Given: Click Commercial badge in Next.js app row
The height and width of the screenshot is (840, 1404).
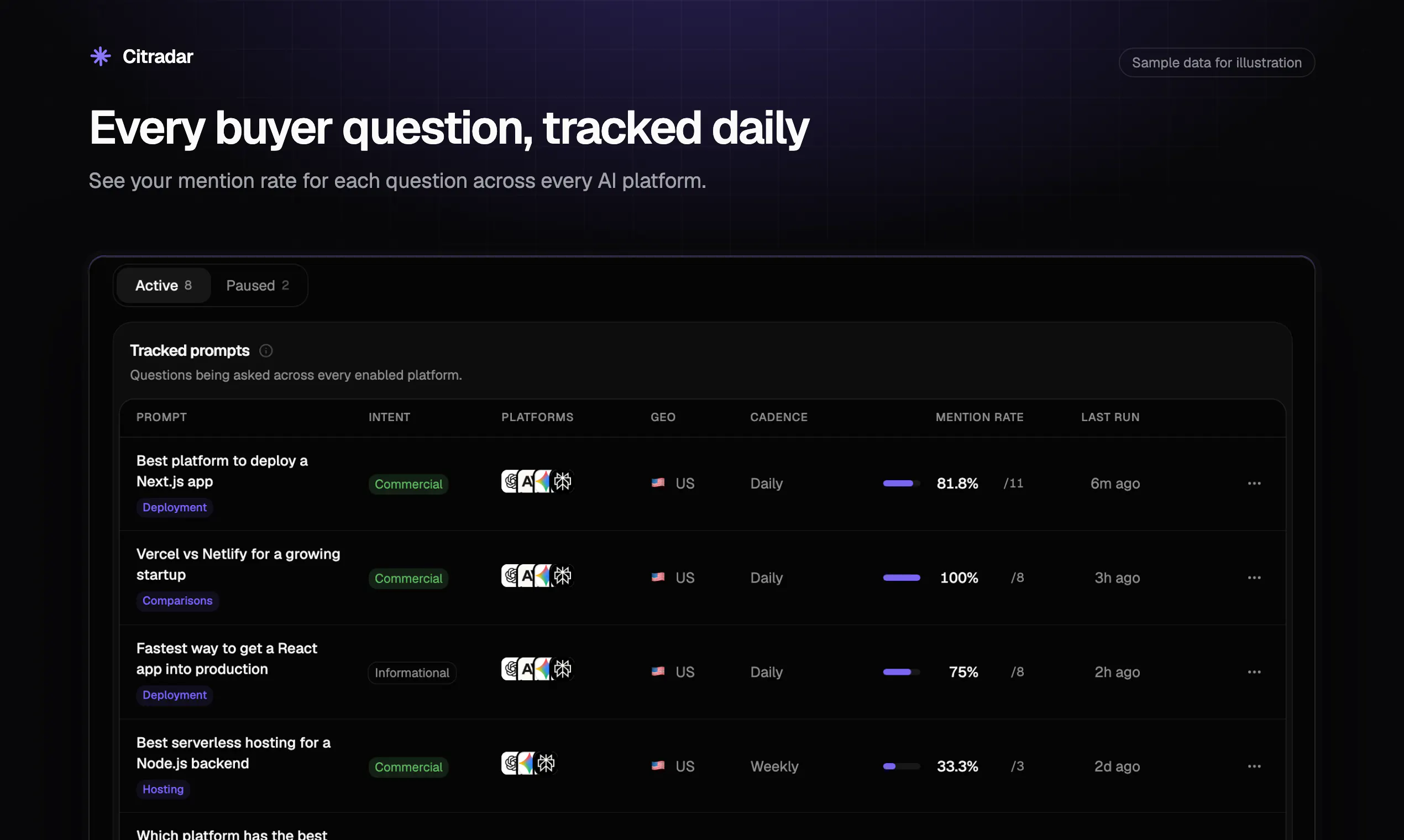Looking at the screenshot, I should coord(408,484).
